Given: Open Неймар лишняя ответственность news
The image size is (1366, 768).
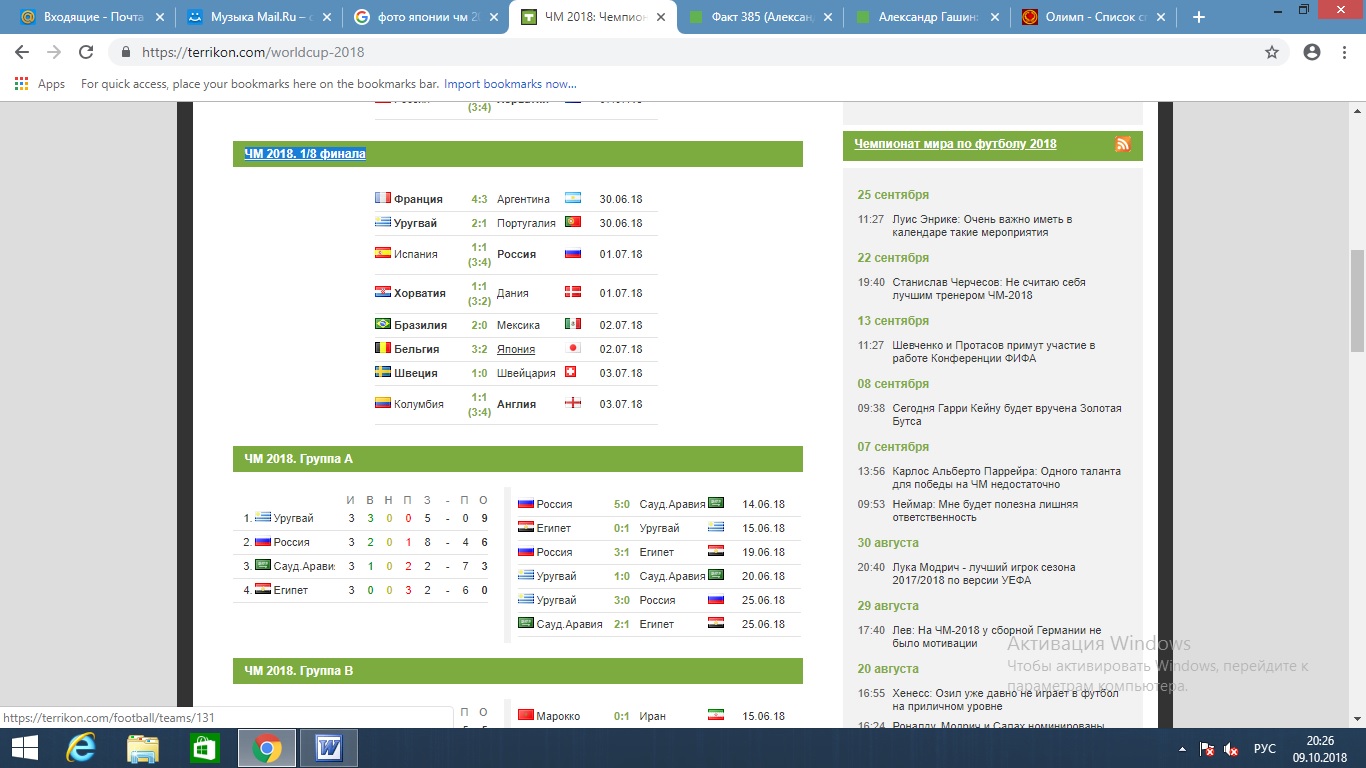Looking at the screenshot, I should pos(985,511).
